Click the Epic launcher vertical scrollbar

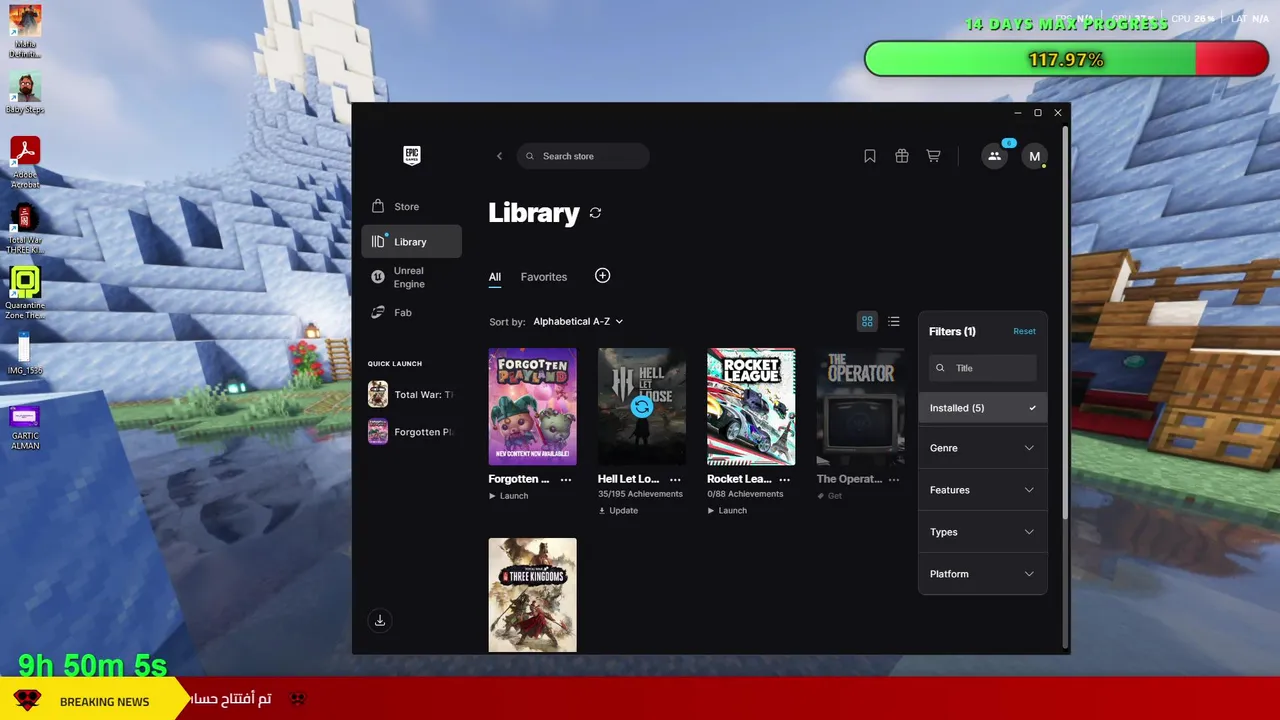pos(1065,322)
